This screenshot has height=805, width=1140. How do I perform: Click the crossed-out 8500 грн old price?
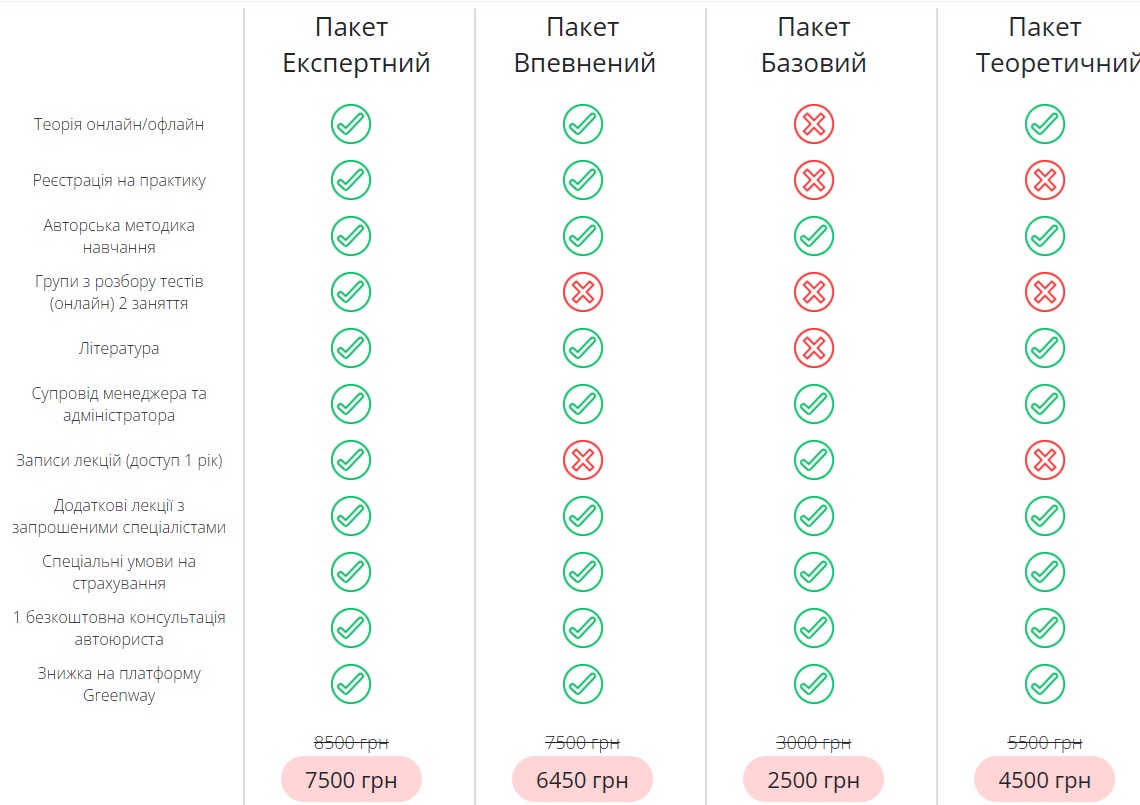pyautogui.click(x=351, y=742)
